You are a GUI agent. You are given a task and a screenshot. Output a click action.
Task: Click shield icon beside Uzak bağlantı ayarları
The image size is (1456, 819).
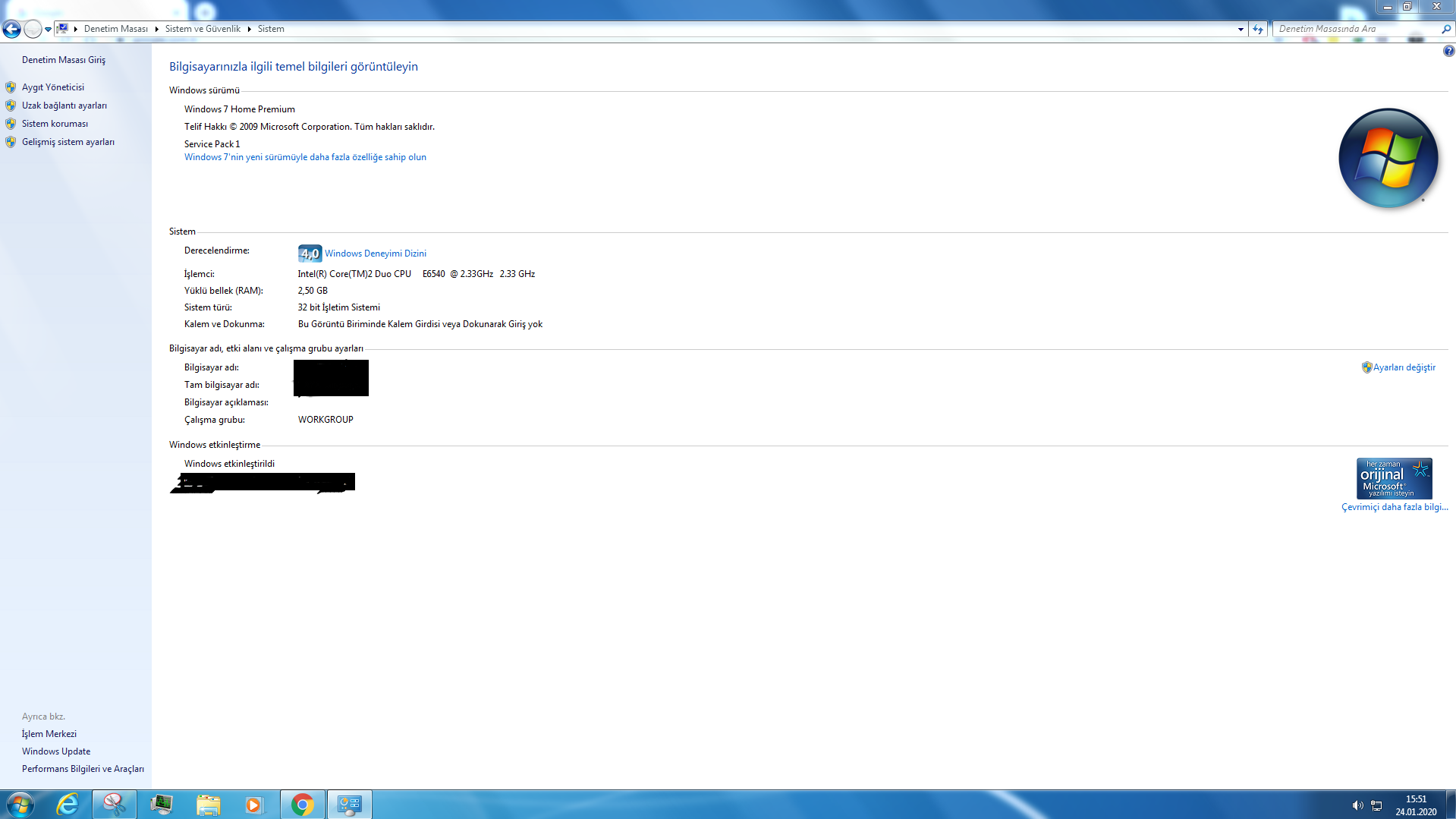point(11,106)
